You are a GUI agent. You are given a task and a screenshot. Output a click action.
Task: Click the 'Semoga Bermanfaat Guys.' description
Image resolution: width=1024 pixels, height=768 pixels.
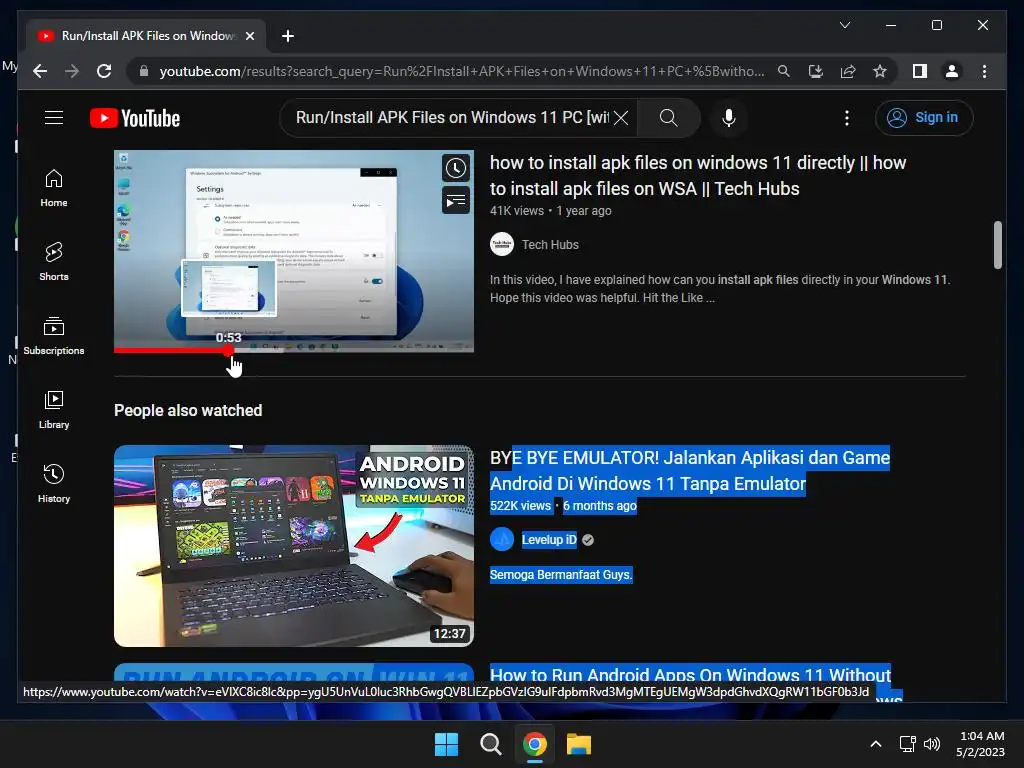[x=561, y=575]
